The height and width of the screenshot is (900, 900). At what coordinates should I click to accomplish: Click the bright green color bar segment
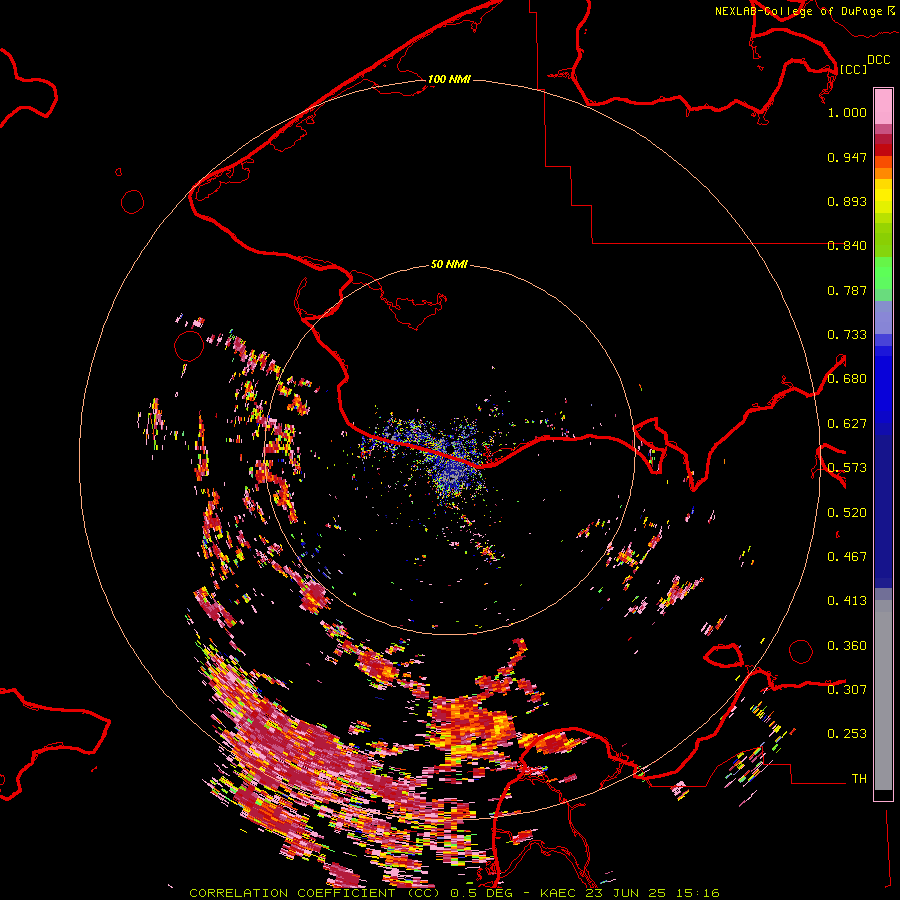pos(883,273)
